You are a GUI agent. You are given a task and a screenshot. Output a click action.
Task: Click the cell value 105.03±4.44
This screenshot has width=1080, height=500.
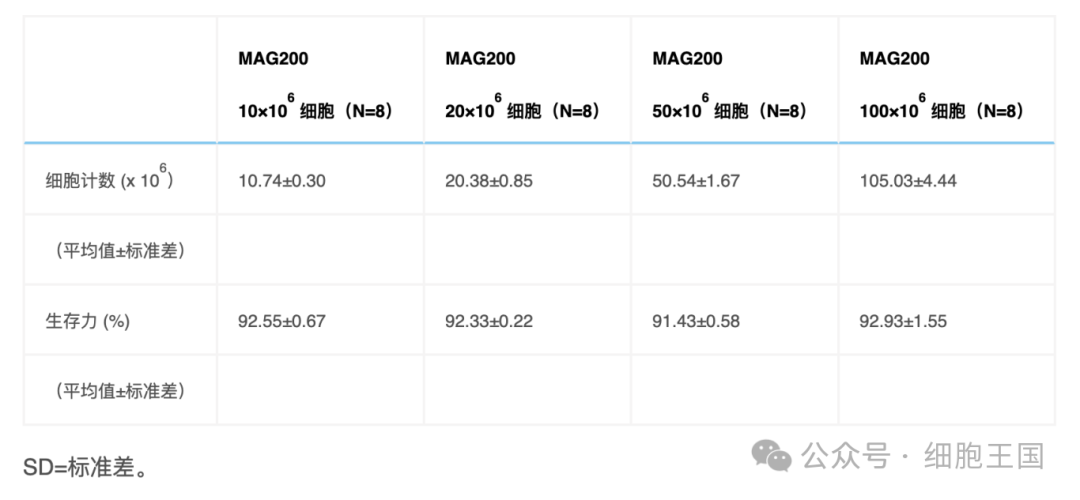pos(908,181)
